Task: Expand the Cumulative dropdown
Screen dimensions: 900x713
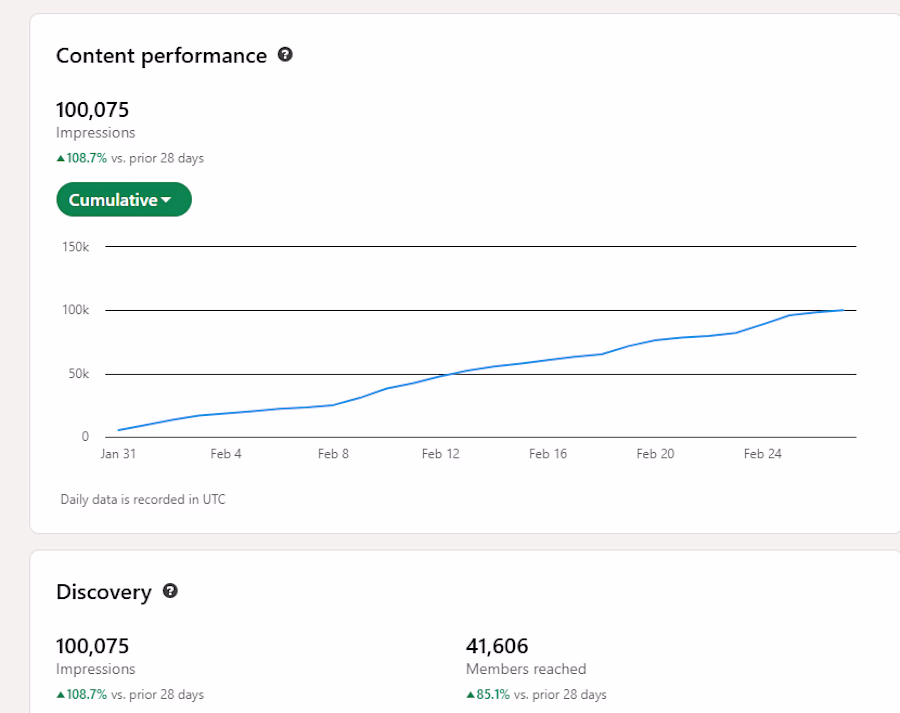Action: (124, 199)
